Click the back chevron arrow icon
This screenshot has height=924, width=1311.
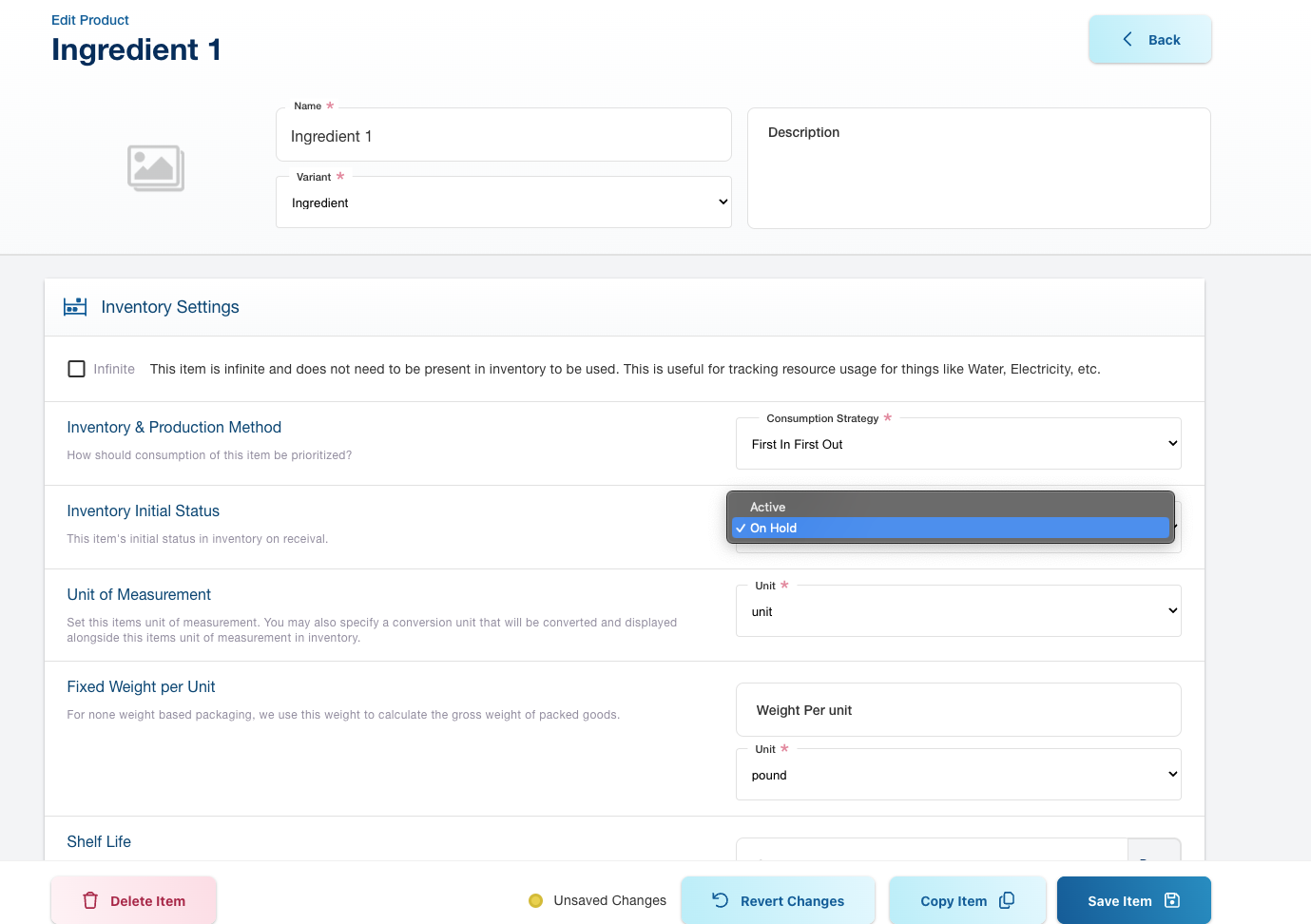(1128, 39)
